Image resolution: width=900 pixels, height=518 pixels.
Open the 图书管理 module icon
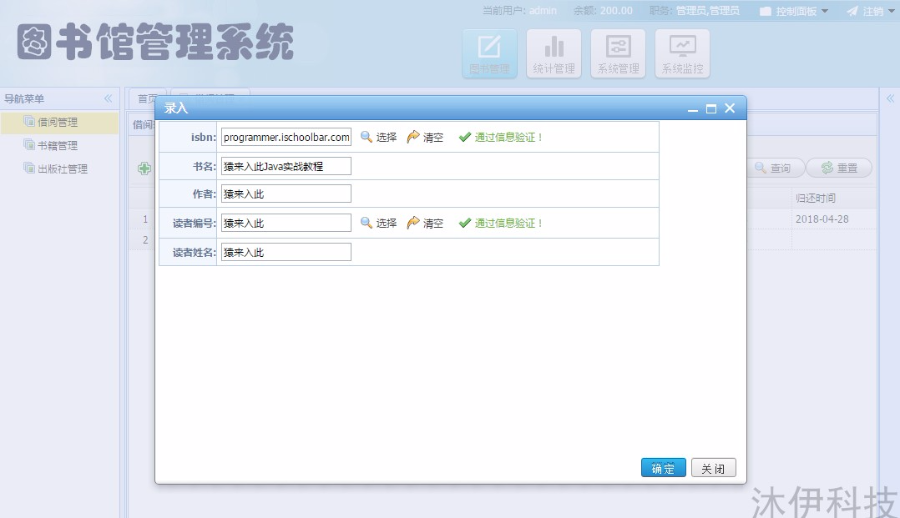490,53
